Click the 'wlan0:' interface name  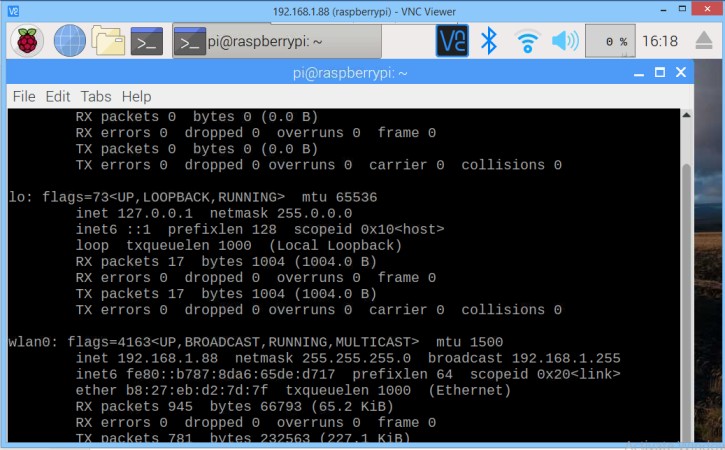[33, 342]
